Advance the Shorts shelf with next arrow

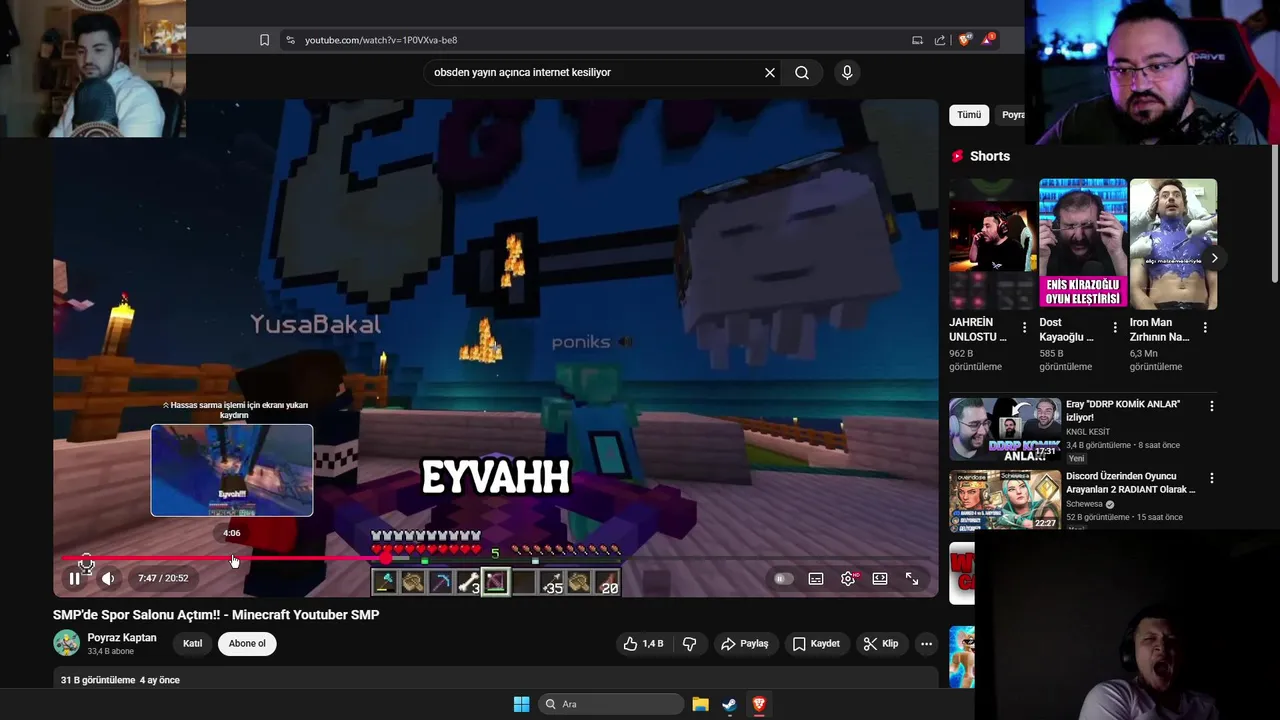point(1214,258)
